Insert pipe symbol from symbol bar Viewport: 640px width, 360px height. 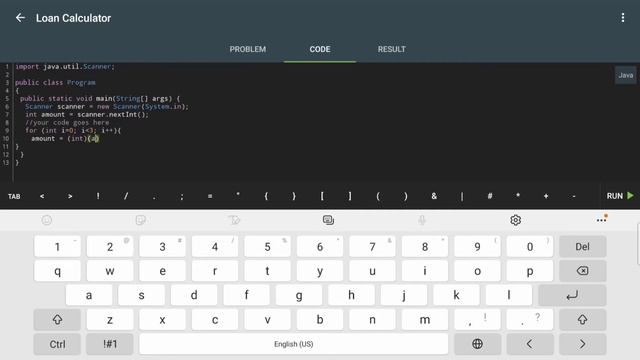[462, 196]
